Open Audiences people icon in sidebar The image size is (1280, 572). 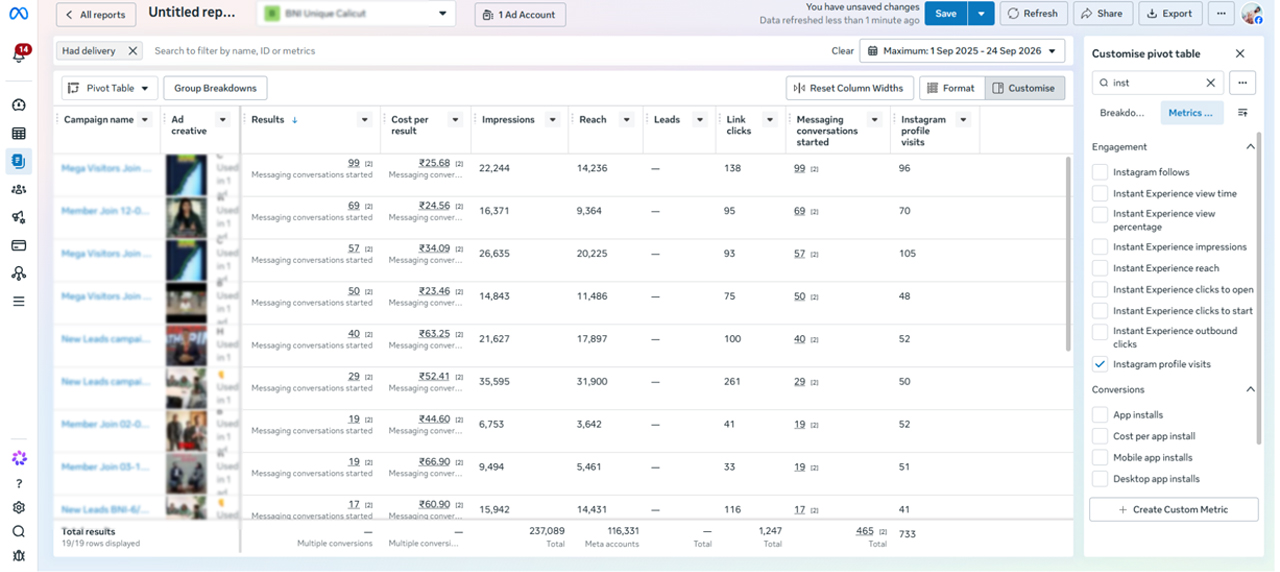point(18,189)
